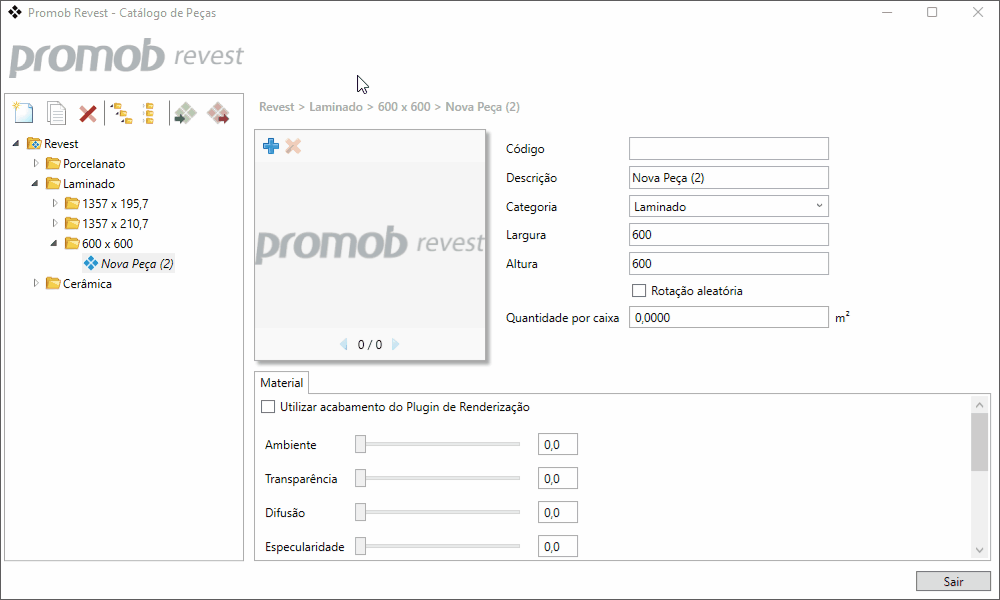Viewport: 1000px width, 600px height.
Task: Select the Material tab
Action: point(281,383)
